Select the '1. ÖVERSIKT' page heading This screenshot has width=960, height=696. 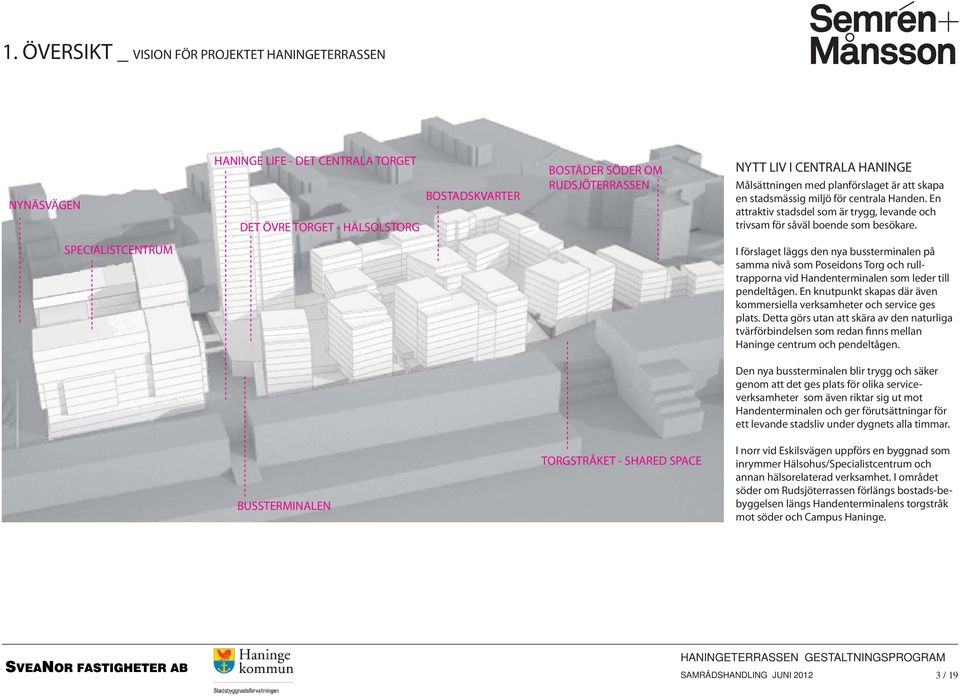click(58, 52)
